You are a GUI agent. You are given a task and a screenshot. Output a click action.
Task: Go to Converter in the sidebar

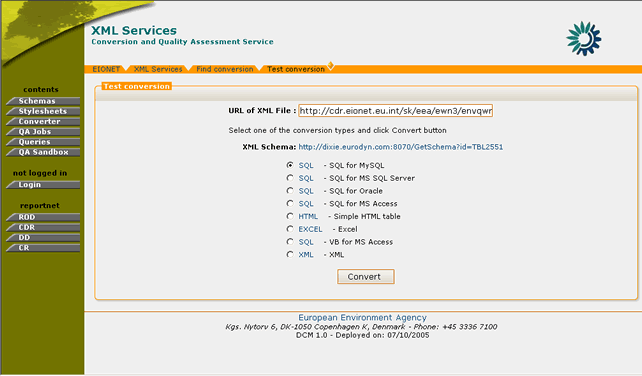pyautogui.click(x=43, y=122)
